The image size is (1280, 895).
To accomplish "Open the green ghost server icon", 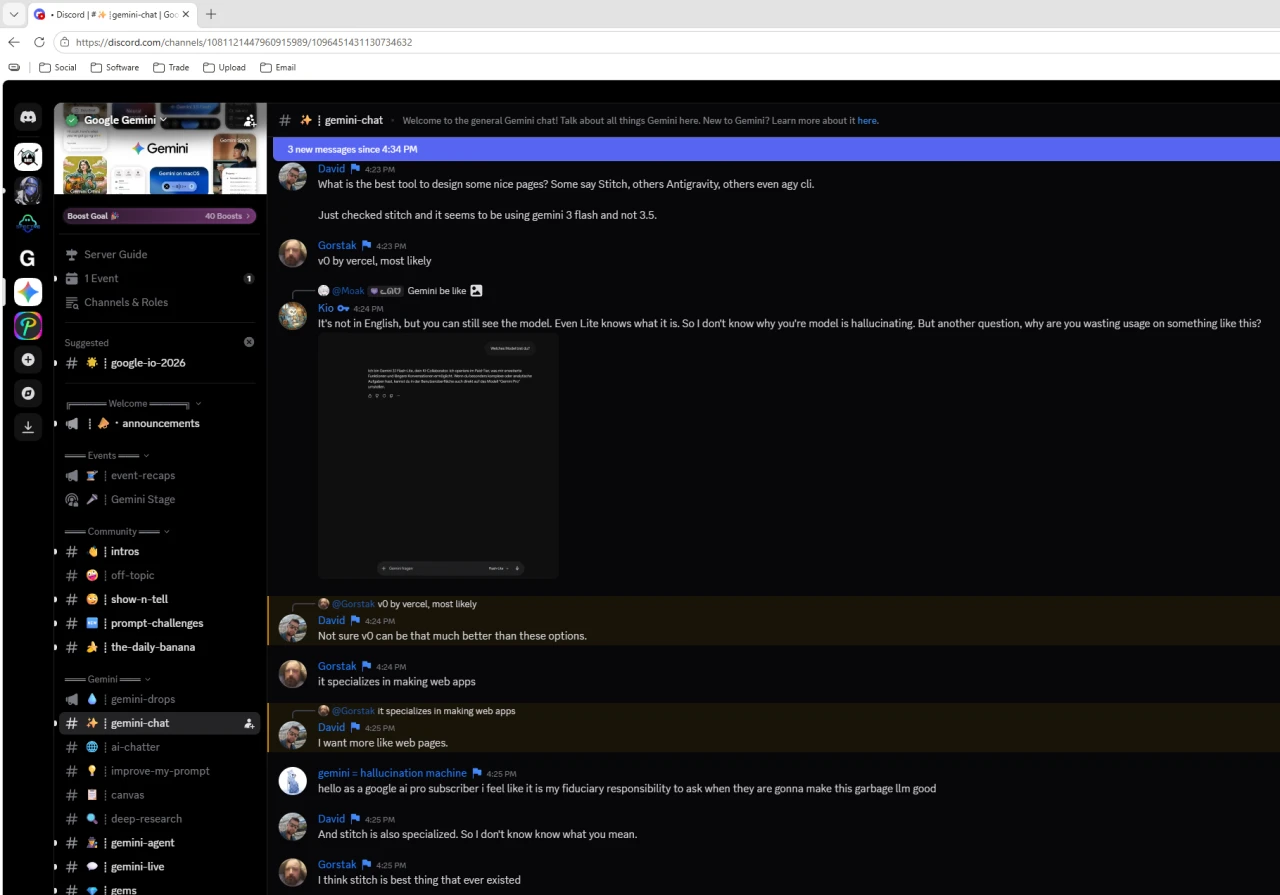I will point(28,224).
